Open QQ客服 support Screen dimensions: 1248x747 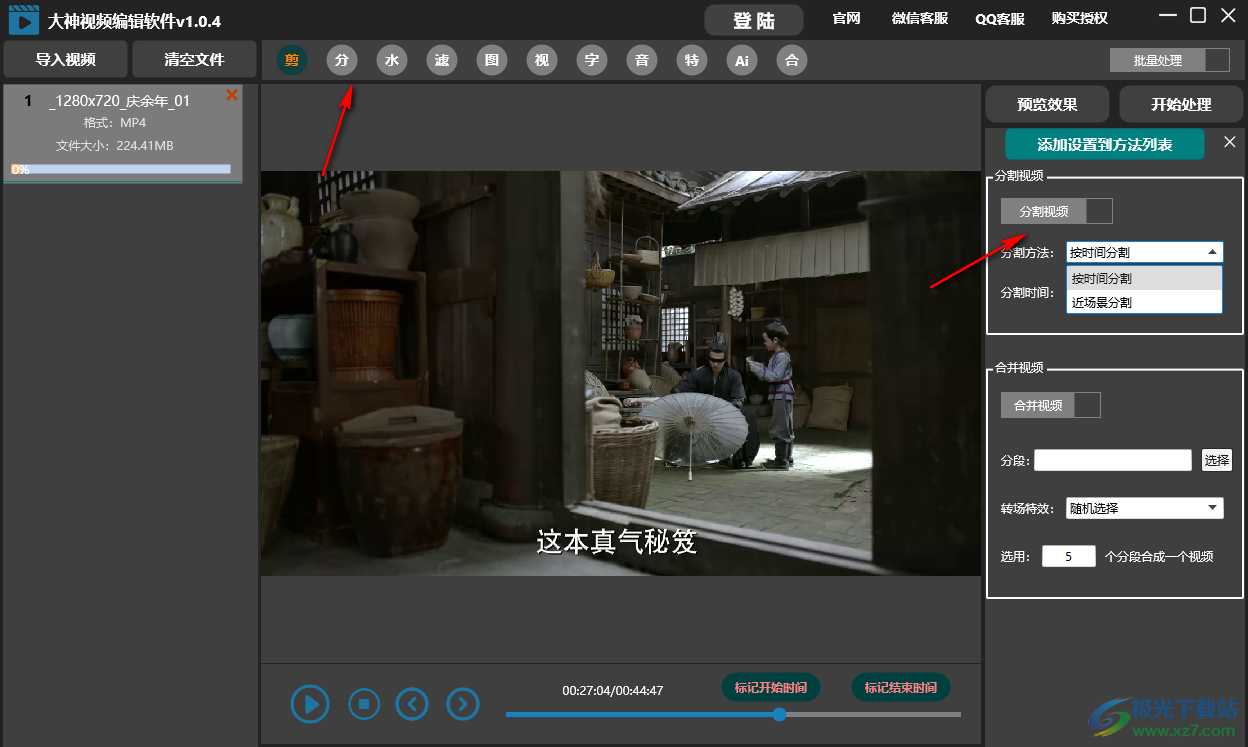click(1000, 18)
